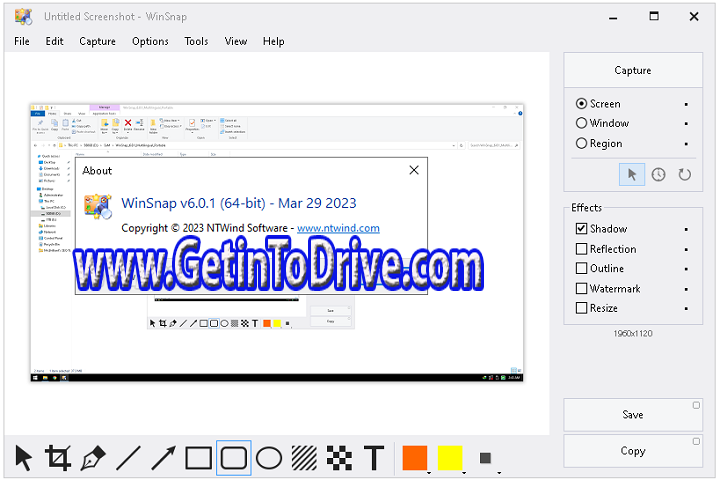
Task: Pick the orange primary color swatch
Action: point(415,457)
